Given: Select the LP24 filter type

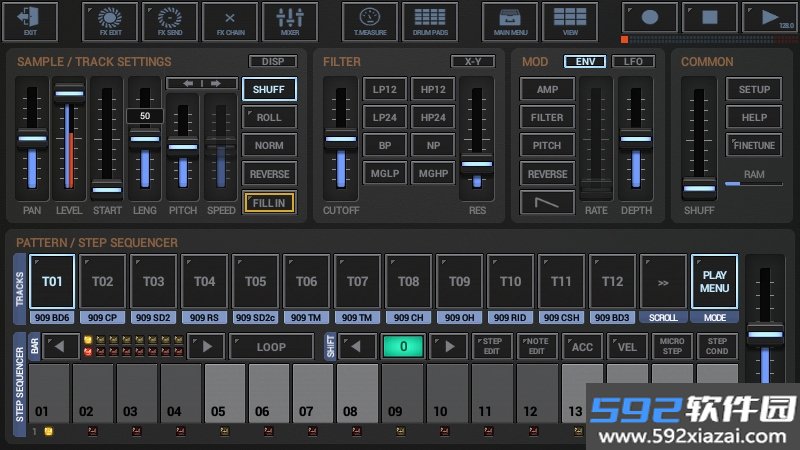Looking at the screenshot, I should pyautogui.click(x=384, y=117).
